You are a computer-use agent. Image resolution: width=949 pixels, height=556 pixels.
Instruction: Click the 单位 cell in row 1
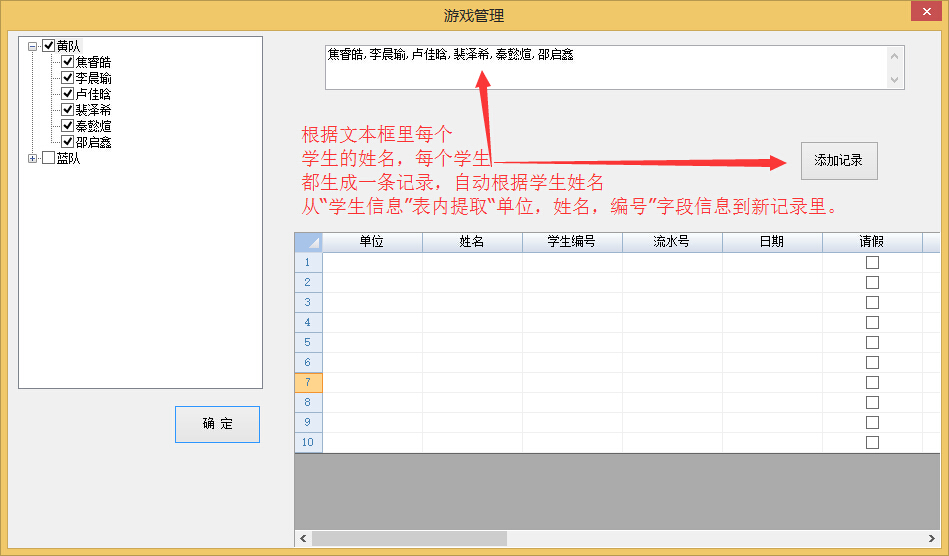point(372,263)
